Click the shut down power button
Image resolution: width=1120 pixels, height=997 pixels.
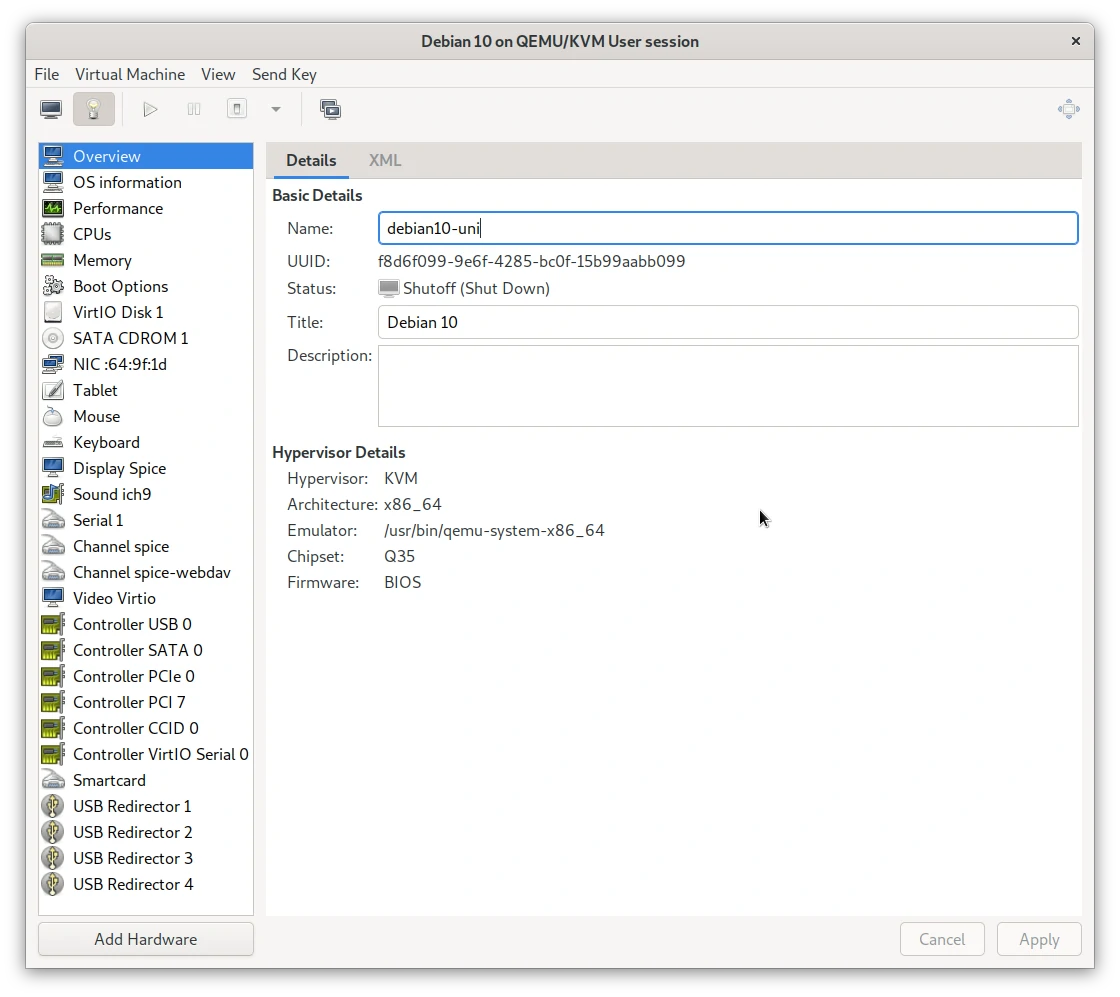click(x=237, y=109)
